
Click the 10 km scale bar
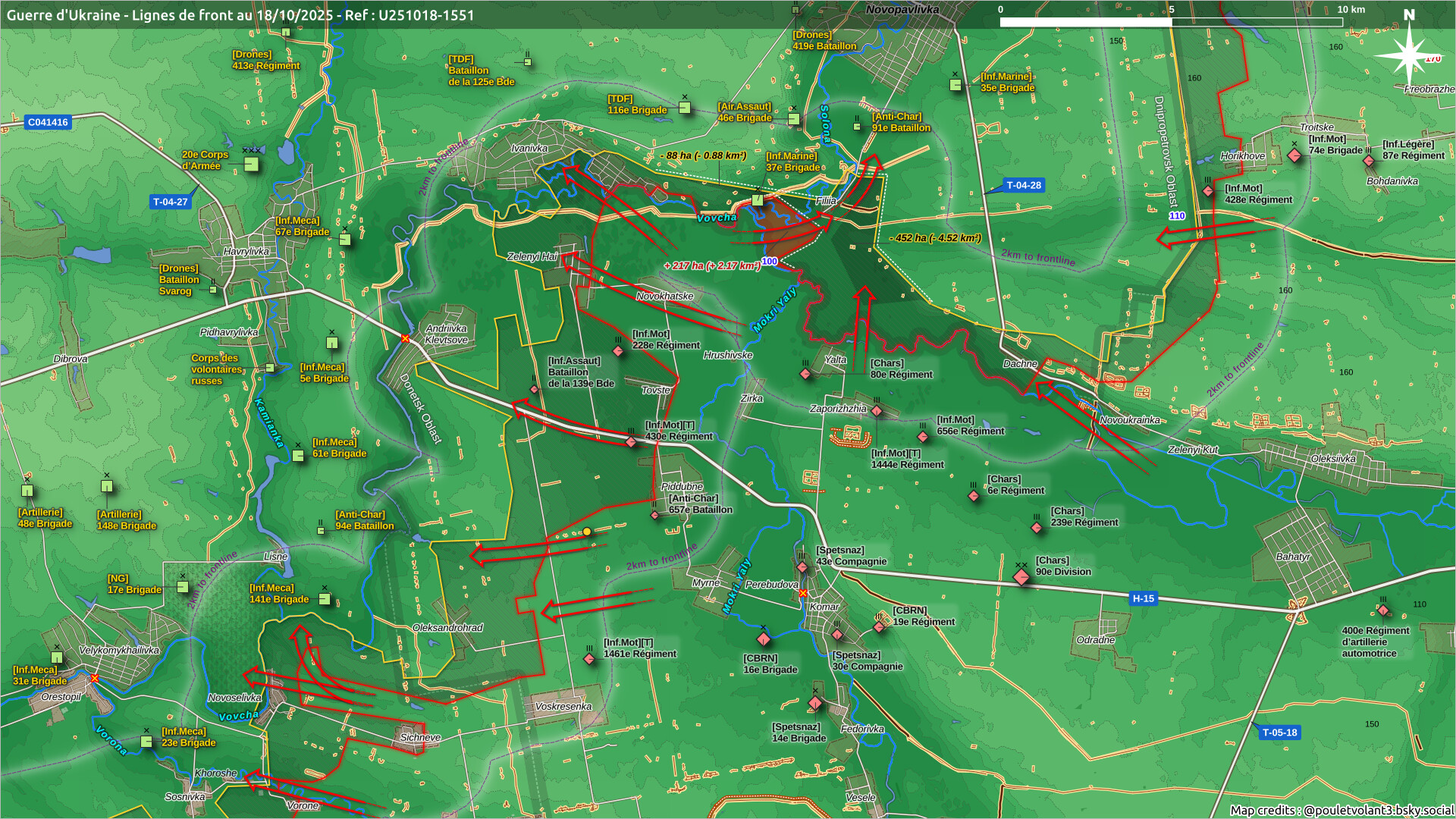[1170, 22]
